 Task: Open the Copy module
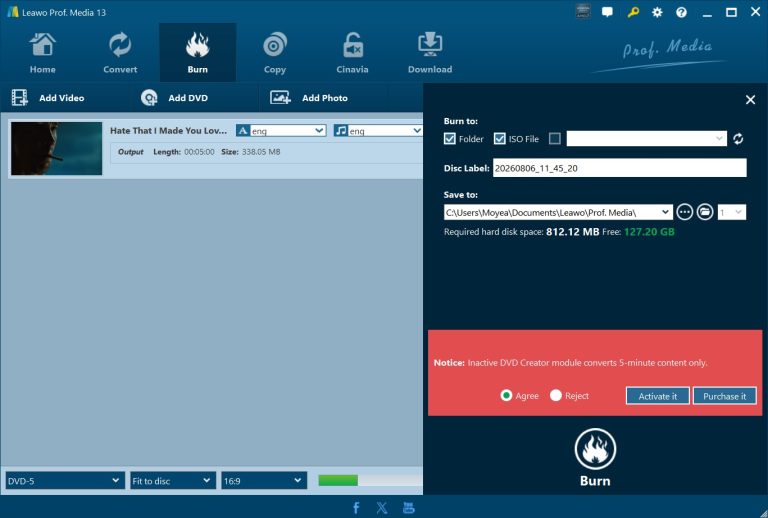click(x=275, y=53)
